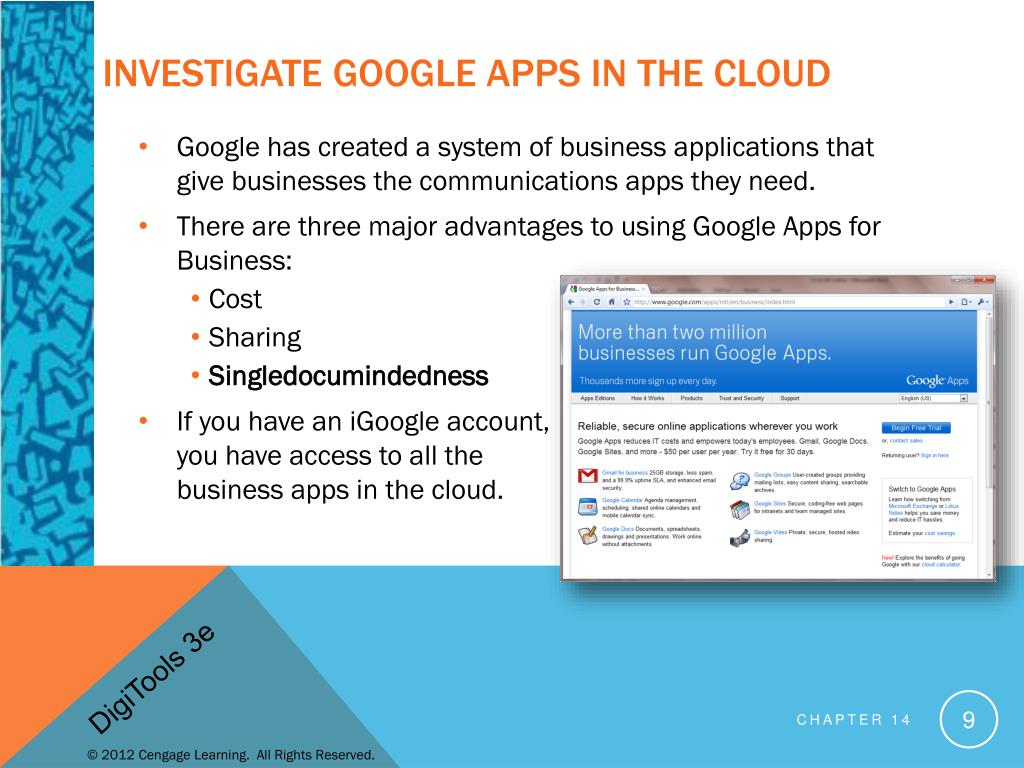Open the page menu icon
This screenshot has height=768, width=1024.
966,302
